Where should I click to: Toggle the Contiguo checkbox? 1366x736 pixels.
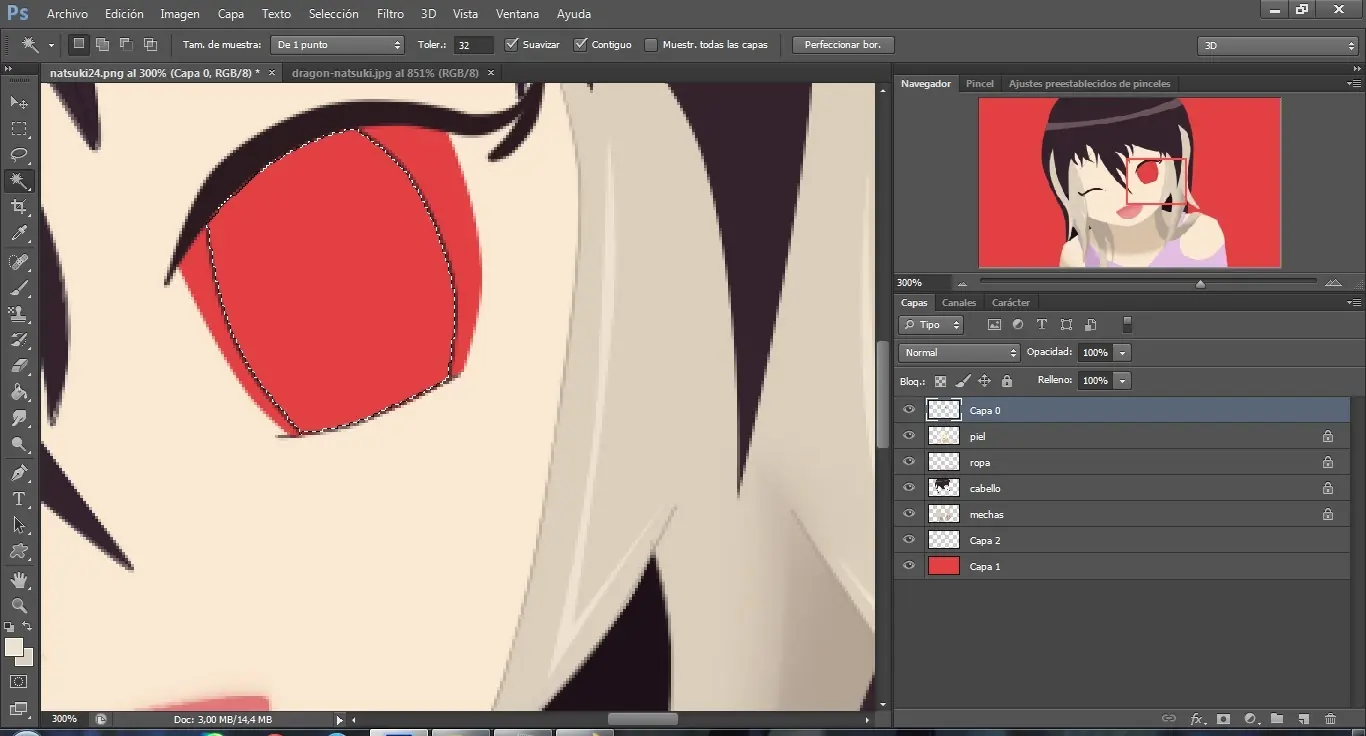pyautogui.click(x=580, y=45)
